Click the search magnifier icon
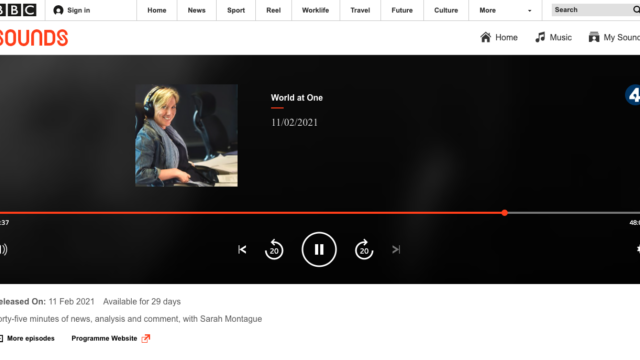Image resolution: width=640 pixels, height=360 pixels. [x=636, y=10]
